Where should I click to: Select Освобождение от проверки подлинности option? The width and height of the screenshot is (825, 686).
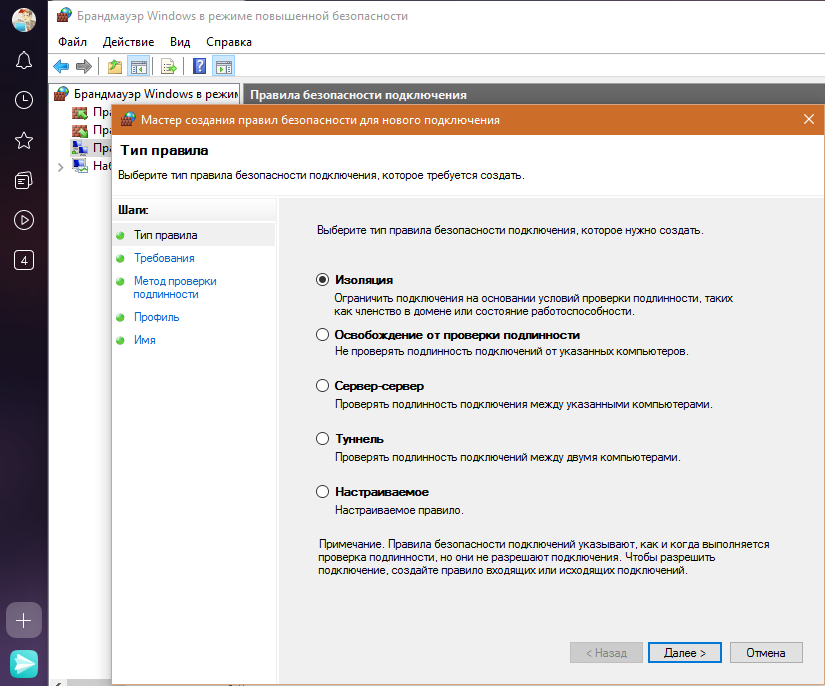click(323, 335)
